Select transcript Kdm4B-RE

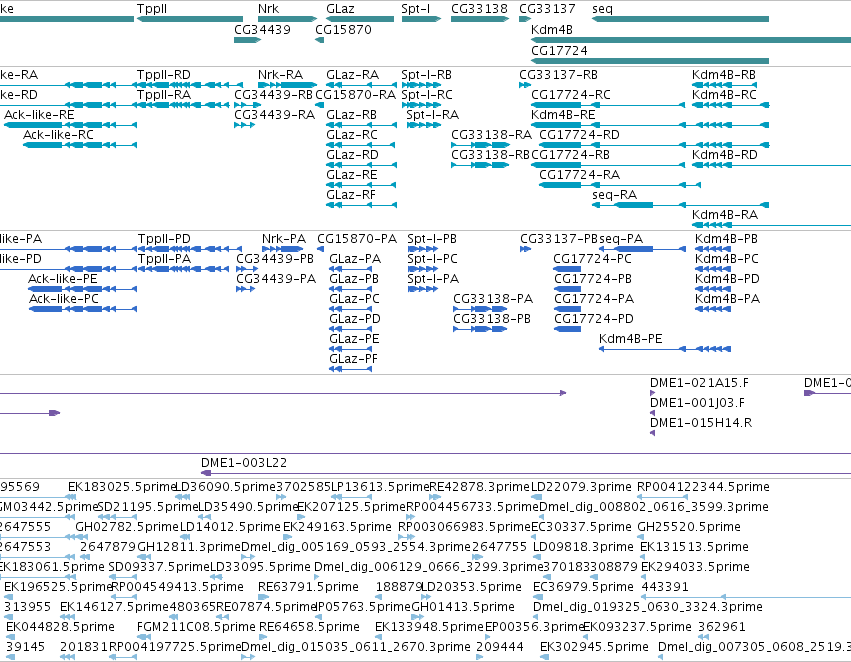click(x=563, y=114)
